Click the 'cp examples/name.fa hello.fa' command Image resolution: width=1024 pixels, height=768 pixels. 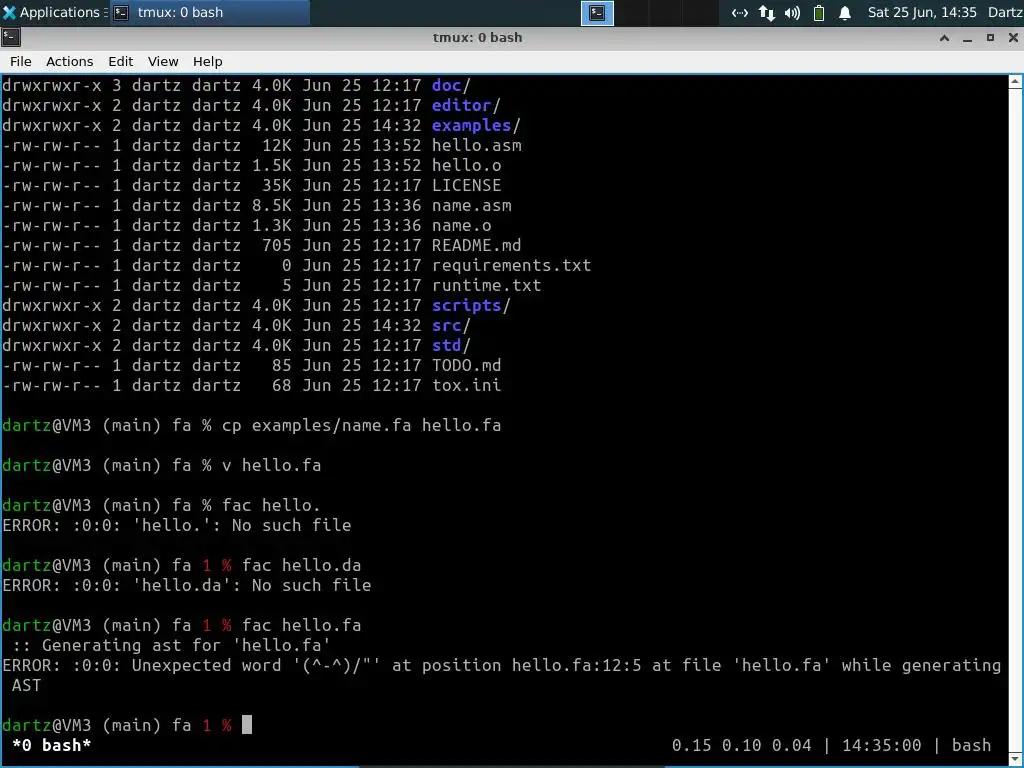pos(362,425)
